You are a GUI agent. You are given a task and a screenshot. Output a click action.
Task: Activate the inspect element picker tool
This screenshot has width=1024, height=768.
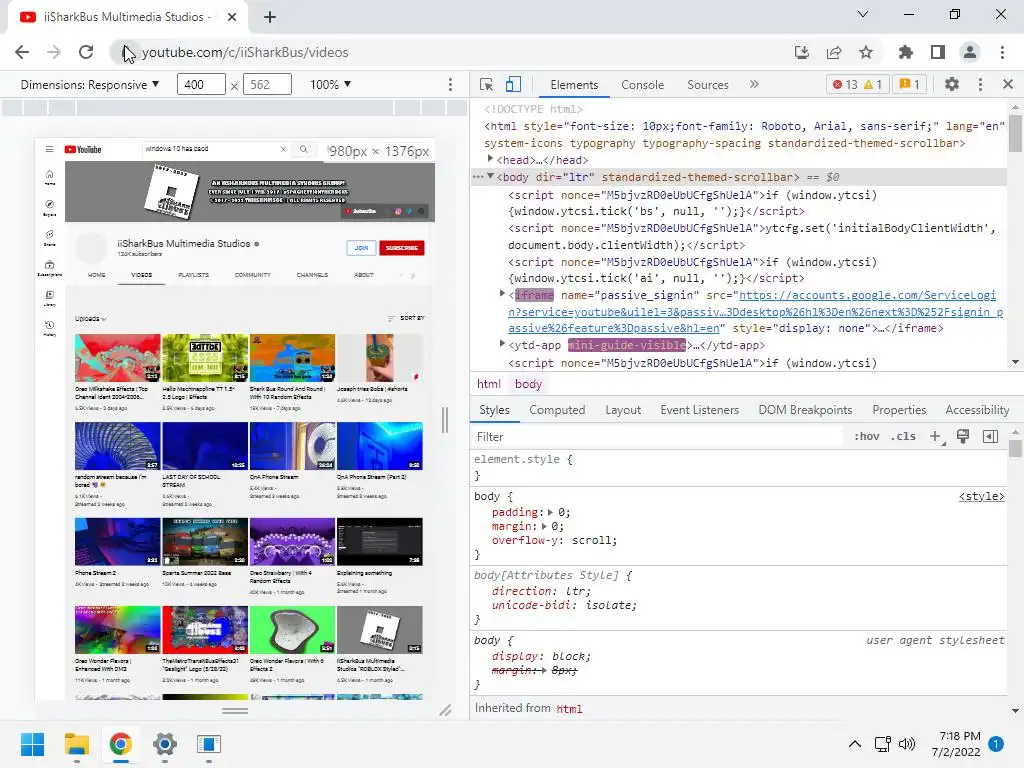tap(486, 84)
